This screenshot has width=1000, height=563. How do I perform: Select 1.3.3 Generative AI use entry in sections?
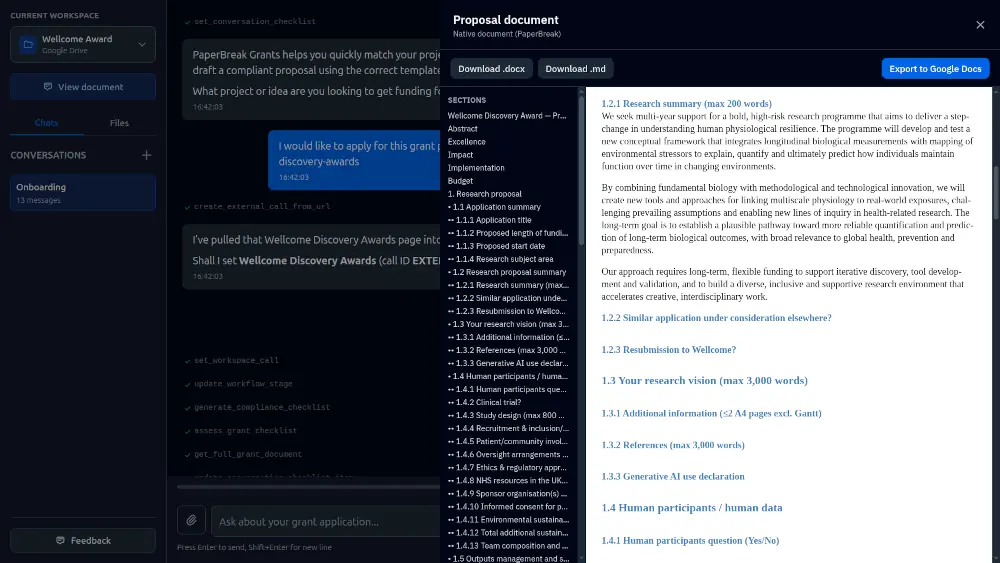click(508, 363)
